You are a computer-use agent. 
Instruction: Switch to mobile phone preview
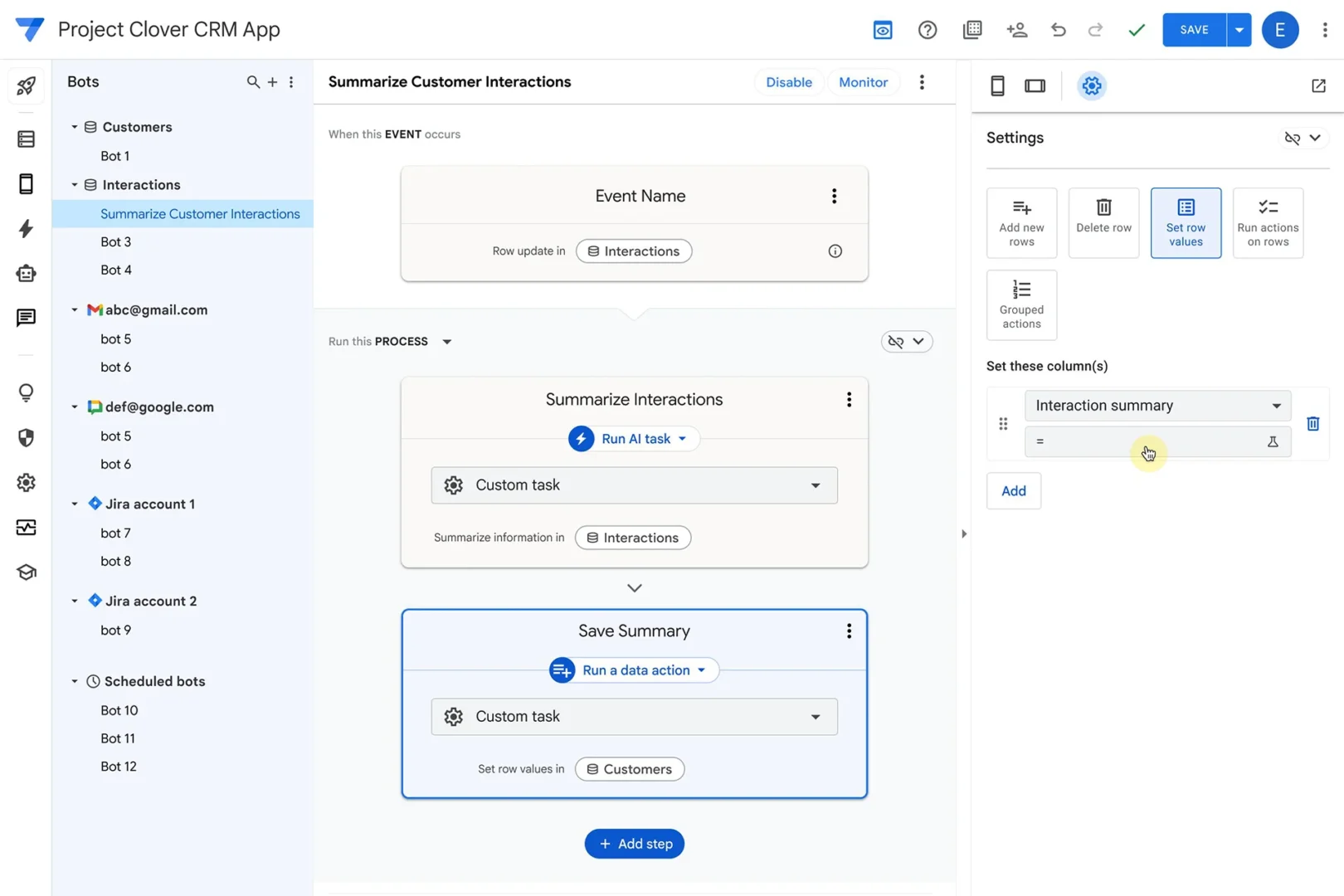997,85
